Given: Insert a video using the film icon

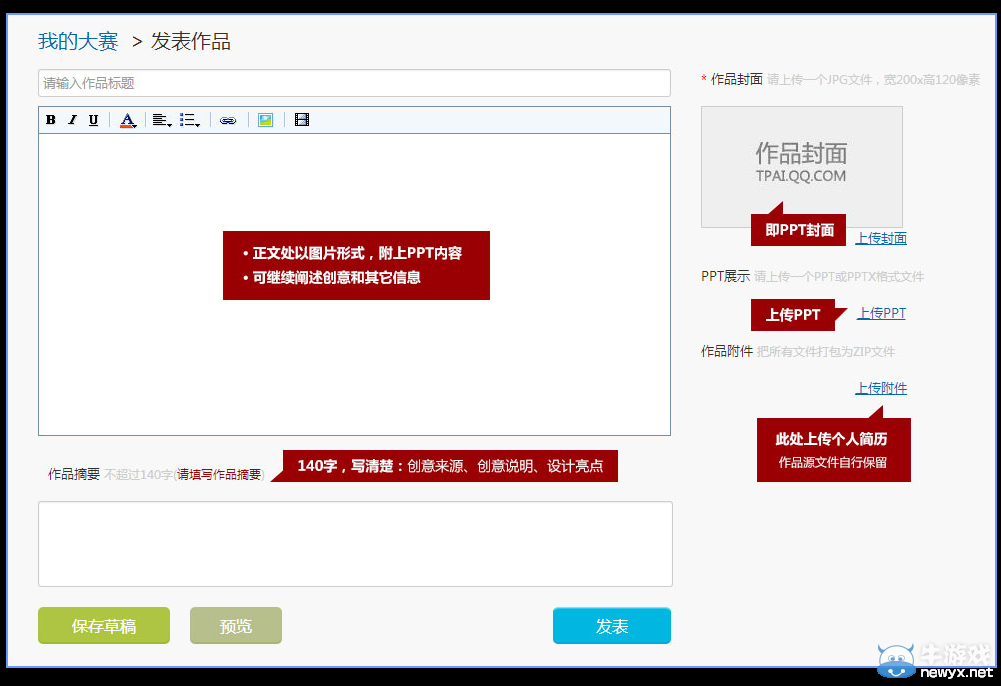Looking at the screenshot, I should 301,120.
